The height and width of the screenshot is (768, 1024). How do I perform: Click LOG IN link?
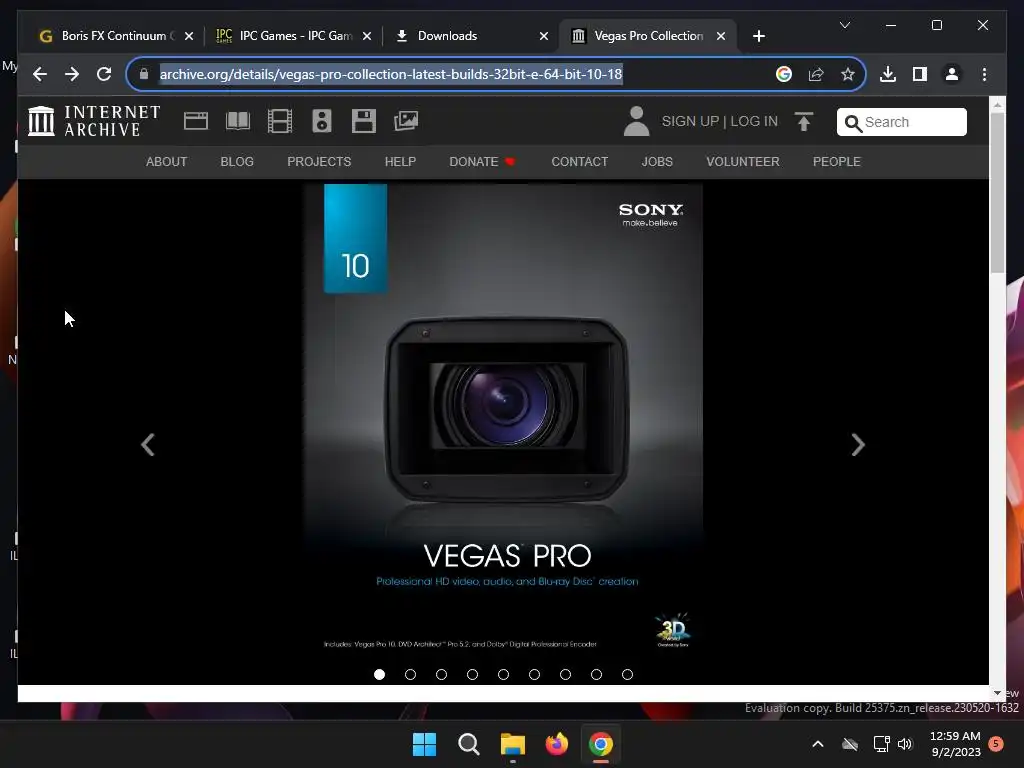tap(754, 121)
